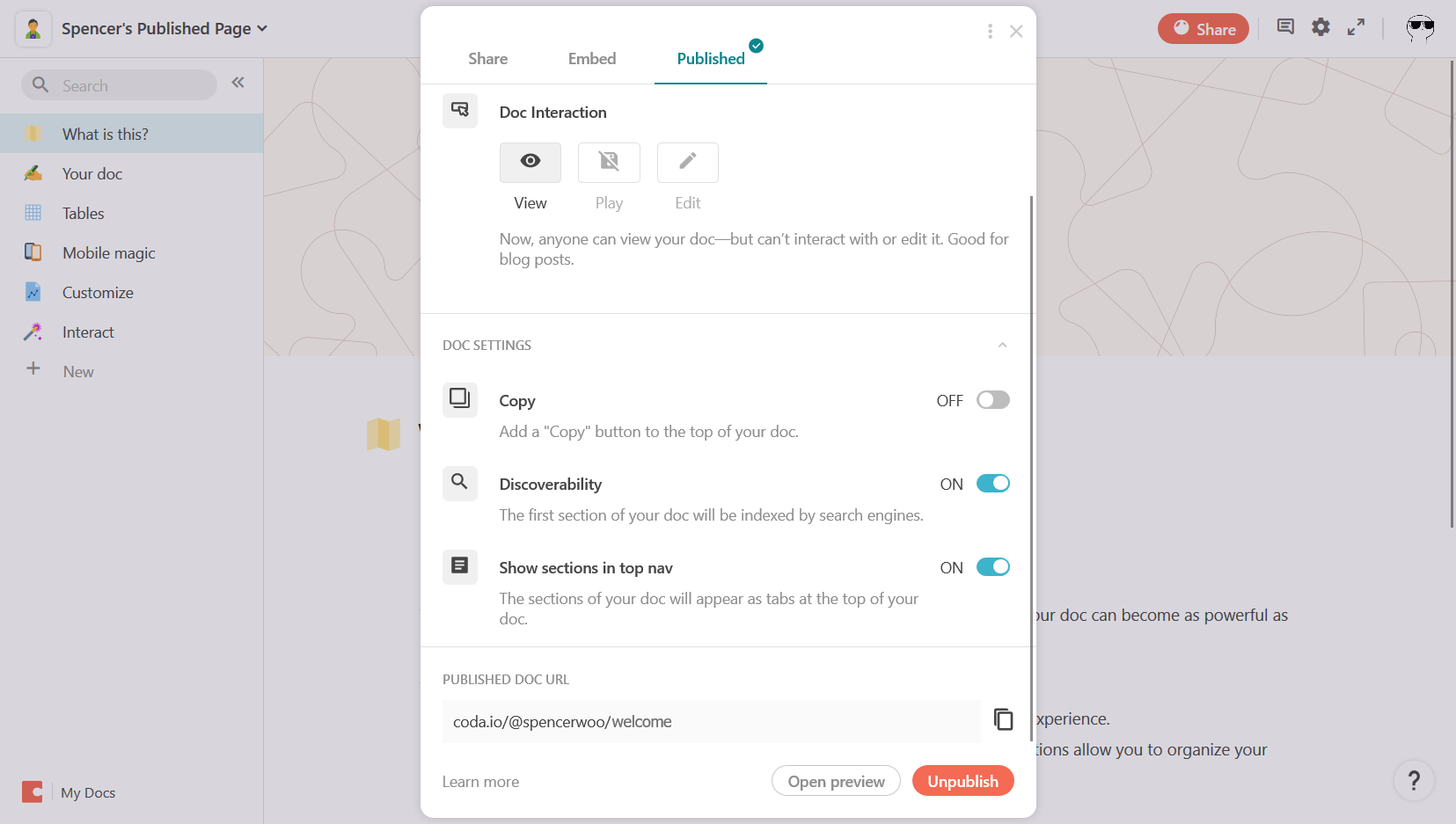The width and height of the screenshot is (1456, 824).
Task: Collapse the sidebar with double-chevron
Action: 238,83
